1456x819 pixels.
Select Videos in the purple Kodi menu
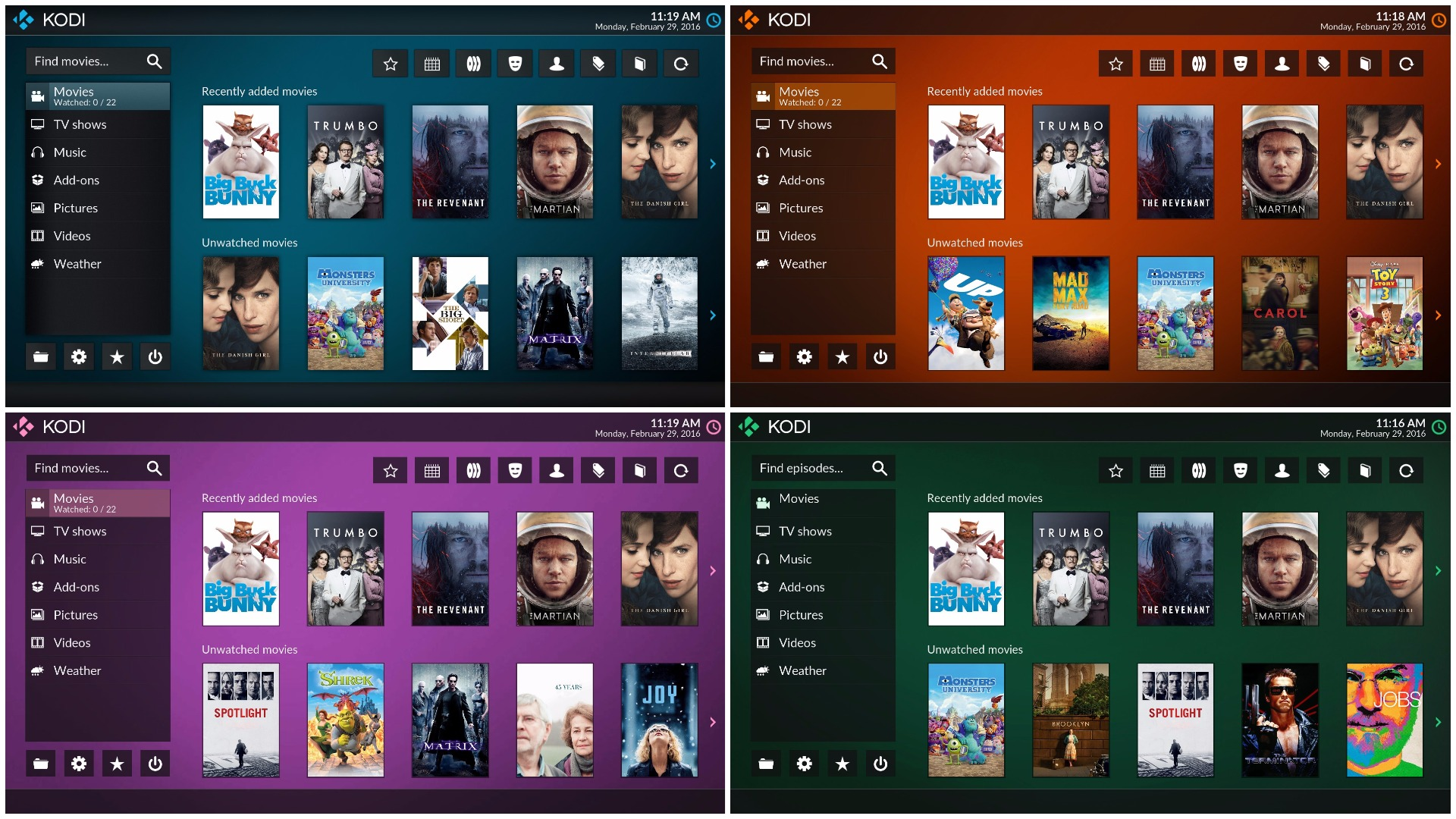click(x=98, y=643)
